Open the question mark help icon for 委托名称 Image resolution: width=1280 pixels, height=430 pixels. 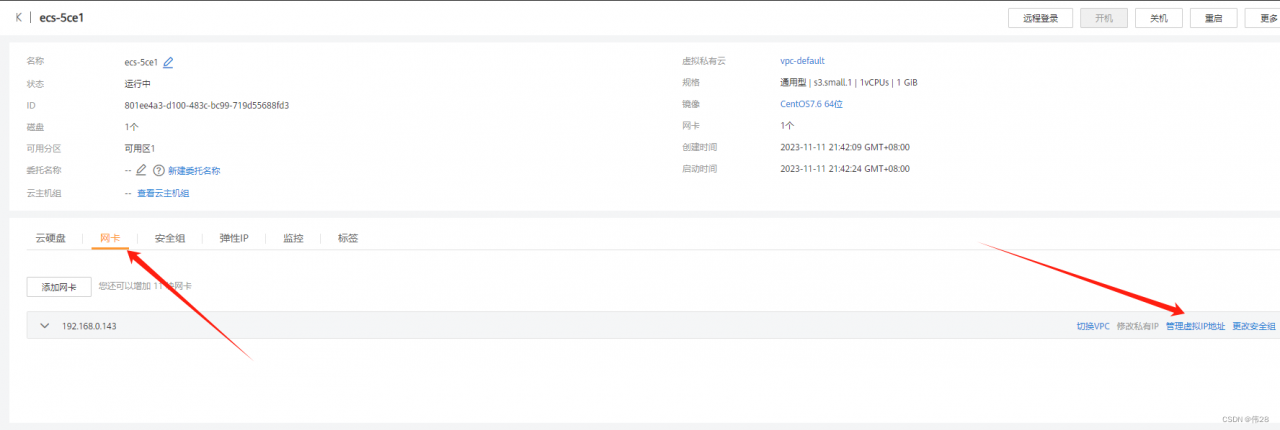click(158, 170)
